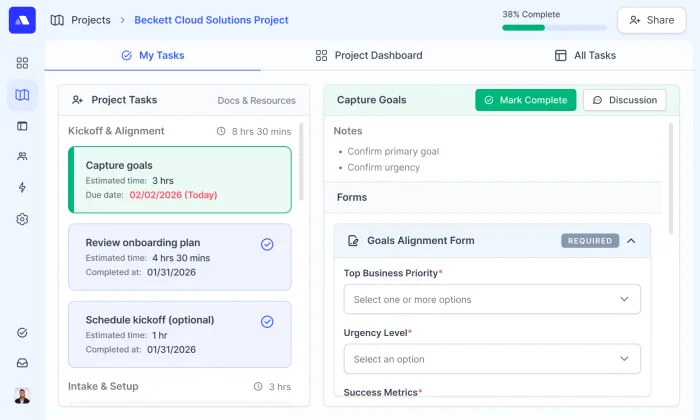Click the Mark Complete button
Image resolution: width=700 pixels, height=420 pixels.
(525, 100)
